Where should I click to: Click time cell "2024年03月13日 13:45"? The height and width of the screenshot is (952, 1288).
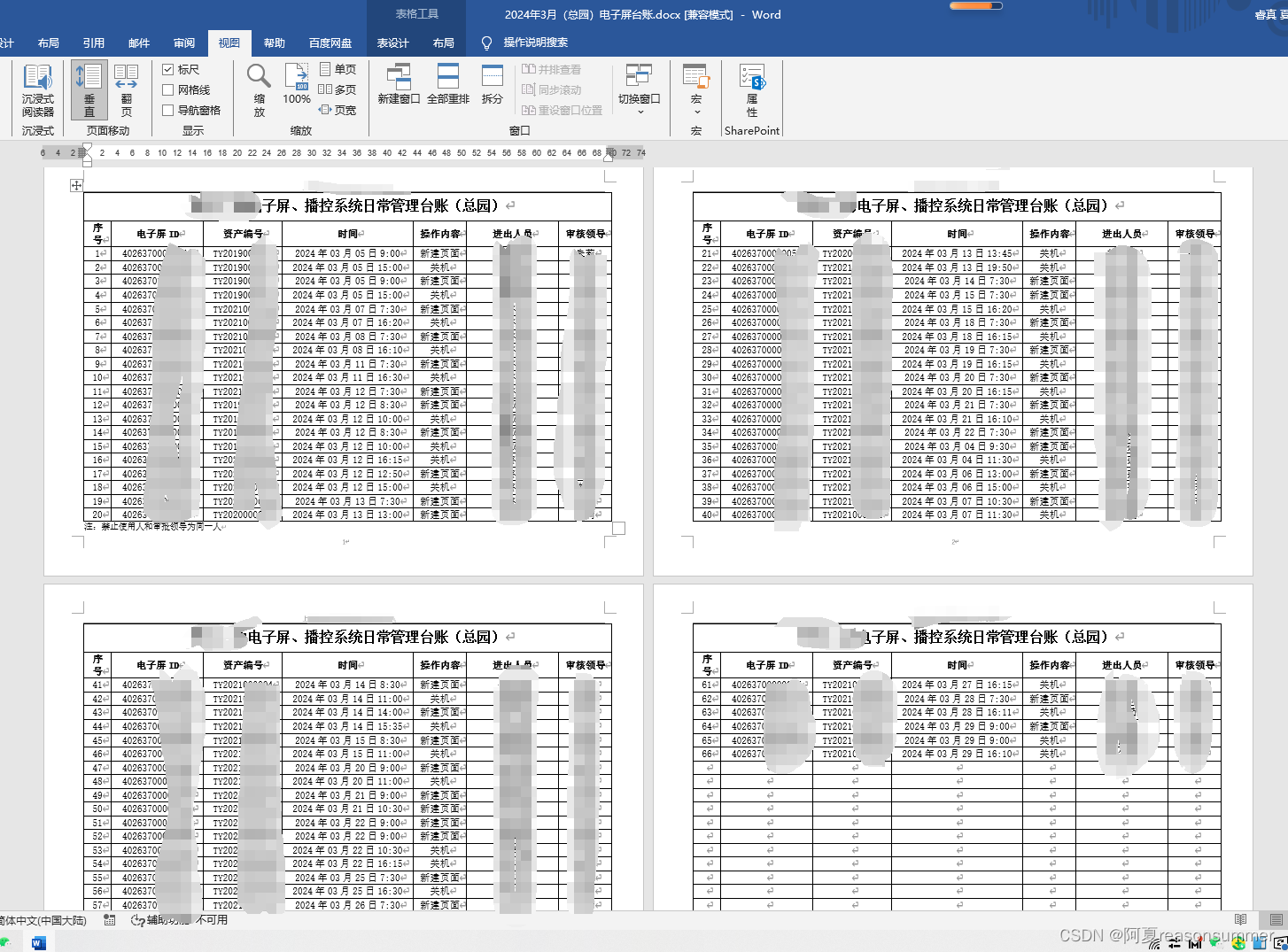(958, 253)
